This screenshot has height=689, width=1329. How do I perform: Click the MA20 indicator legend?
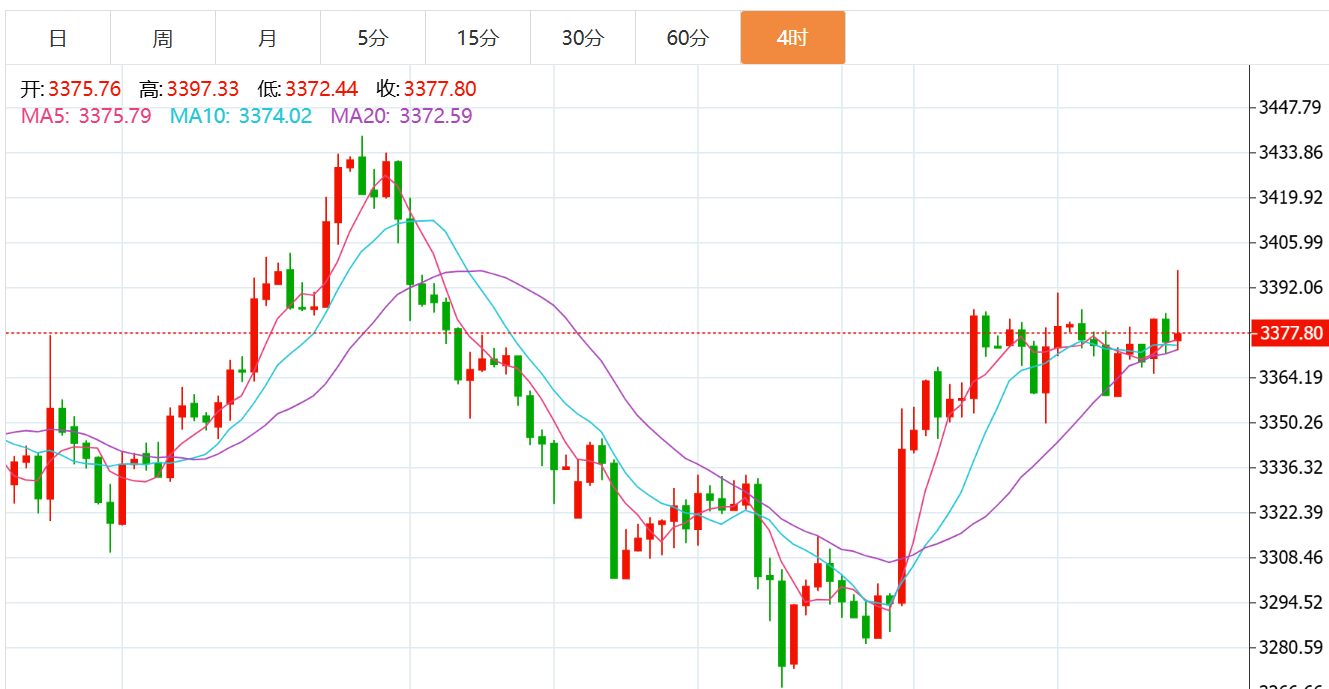coord(401,116)
